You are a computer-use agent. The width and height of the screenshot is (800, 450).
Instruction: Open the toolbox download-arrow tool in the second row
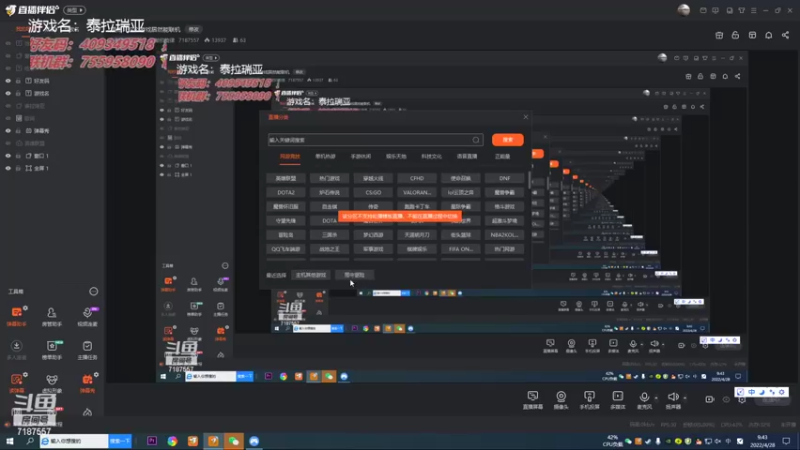point(16,349)
